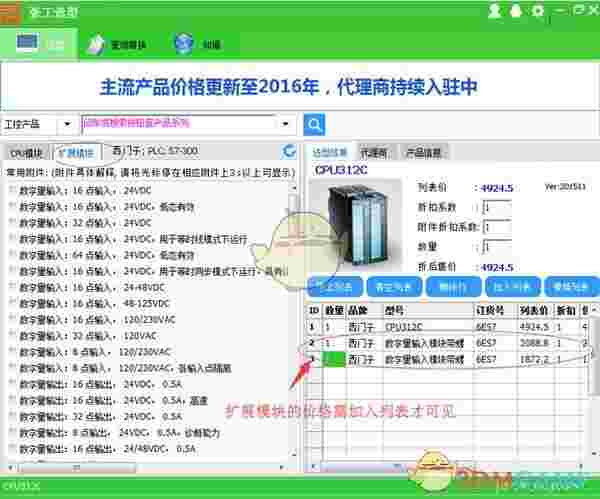The width and height of the screenshot is (600, 499).
Task: Check 数字量输入 16点输入 24-48VDC row
Action: pyautogui.click(x=13, y=287)
